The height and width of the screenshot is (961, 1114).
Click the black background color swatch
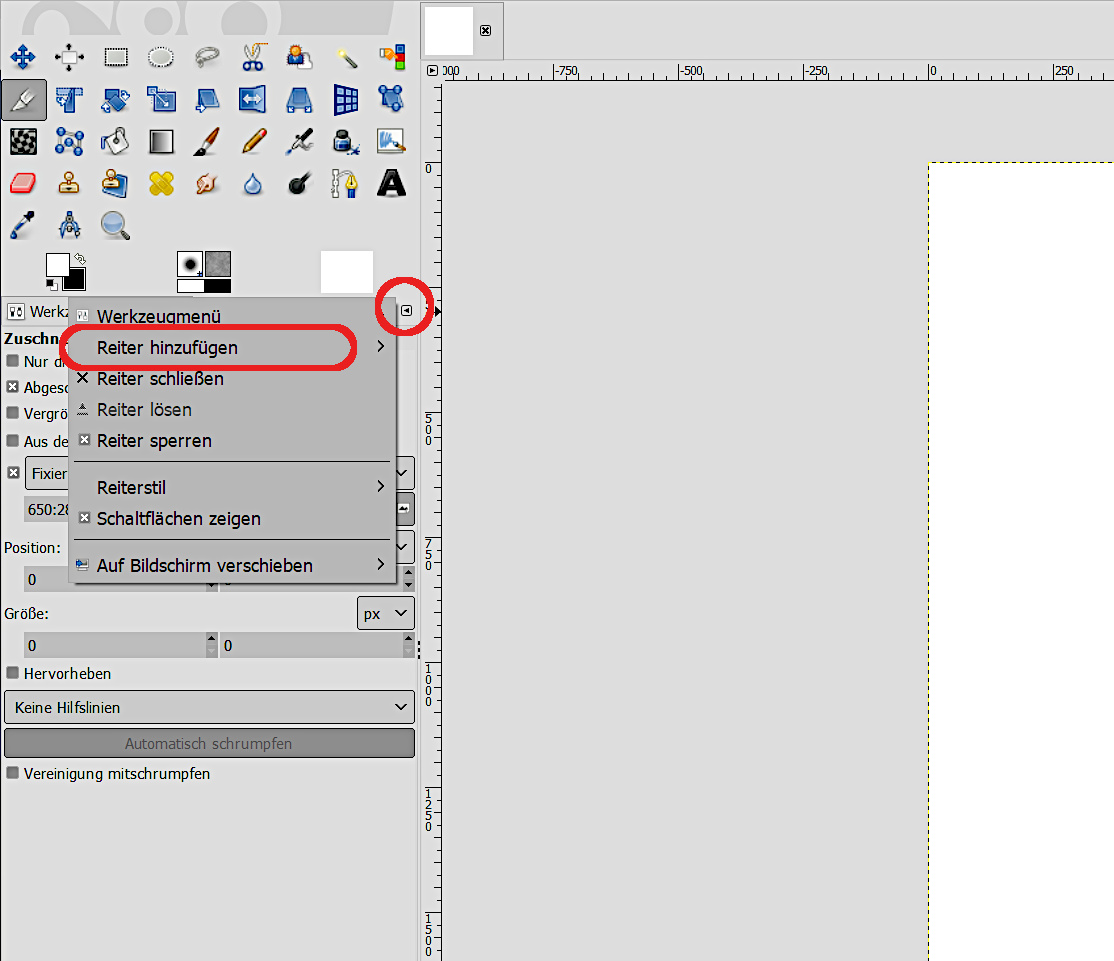(75, 280)
